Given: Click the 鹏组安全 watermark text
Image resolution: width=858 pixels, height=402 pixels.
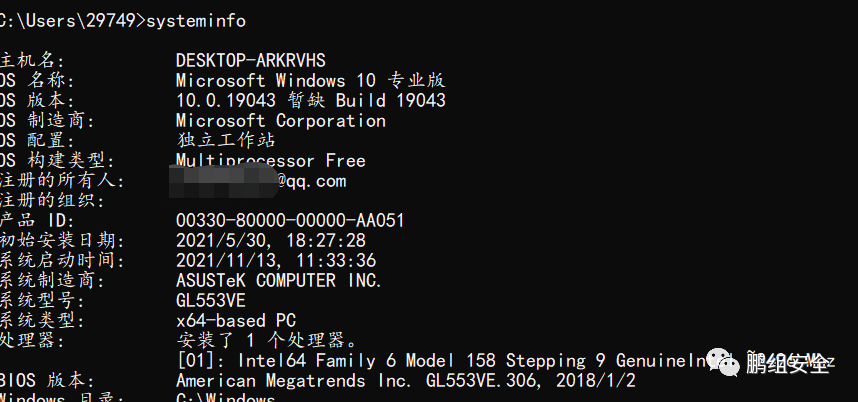Looking at the screenshot, I should pyautogui.click(x=788, y=363).
